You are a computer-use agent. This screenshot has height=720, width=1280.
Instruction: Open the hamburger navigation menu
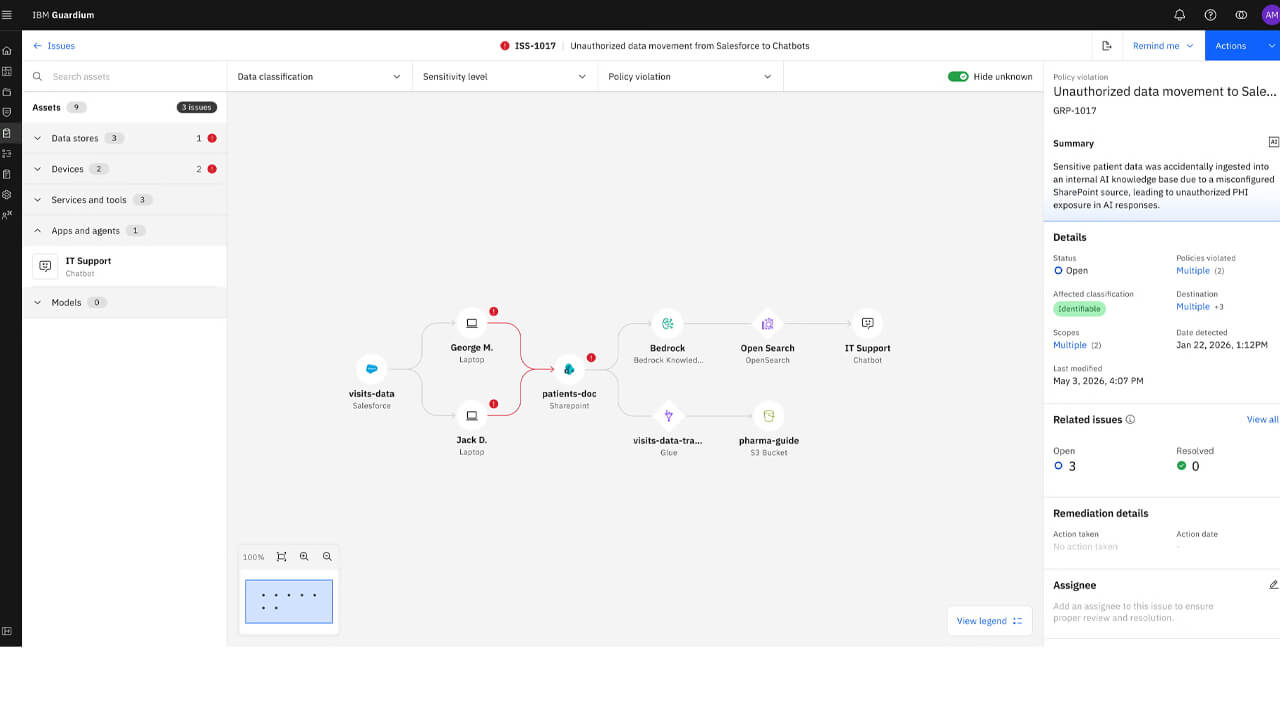(x=8, y=15)
